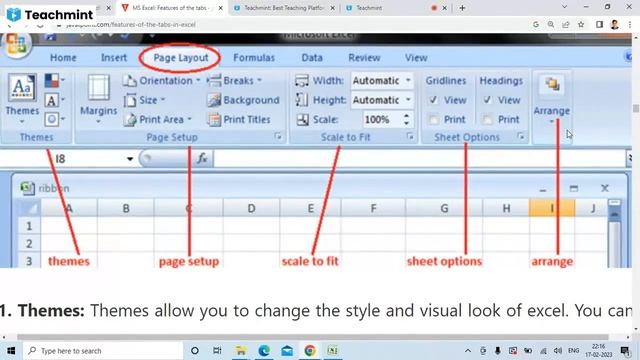
Task: Expand the Breaks dropdown arrow
Action: point(260,80)
